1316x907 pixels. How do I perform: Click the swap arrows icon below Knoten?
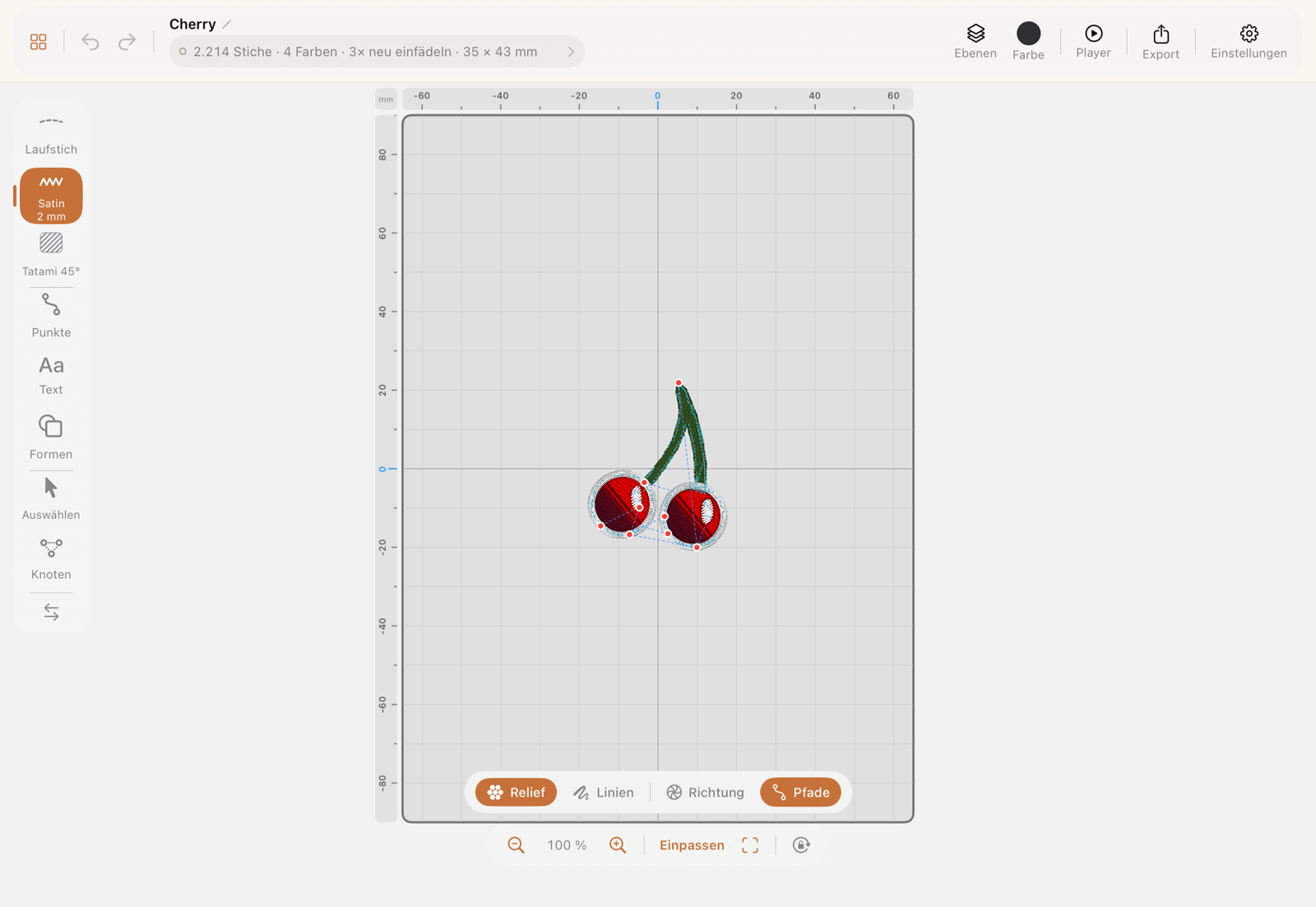(x=51, y=612)
